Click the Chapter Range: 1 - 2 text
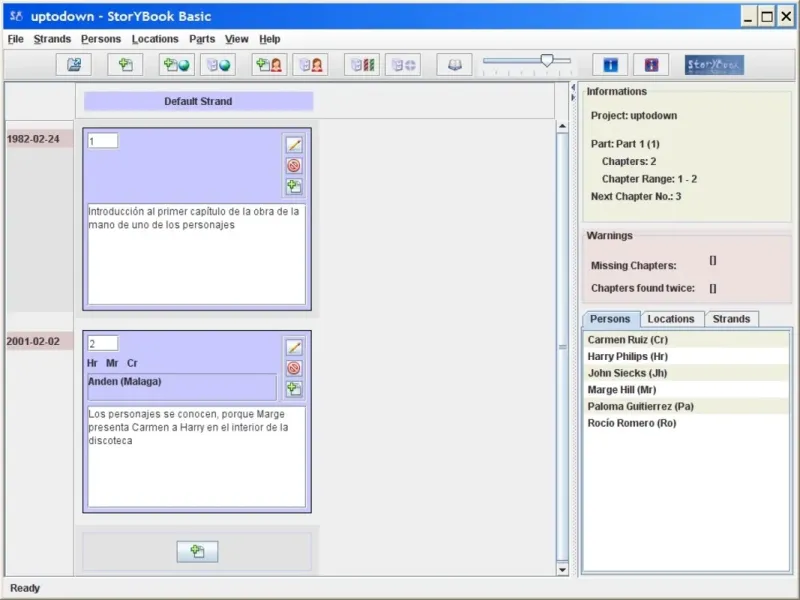The width and height of the screenshot is (800, 600). (x=649, y=179)
